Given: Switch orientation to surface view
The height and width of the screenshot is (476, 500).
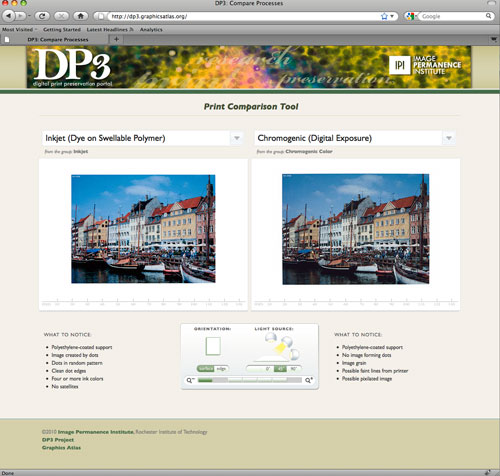Looking at the screenshot, I should click(206, 369).
